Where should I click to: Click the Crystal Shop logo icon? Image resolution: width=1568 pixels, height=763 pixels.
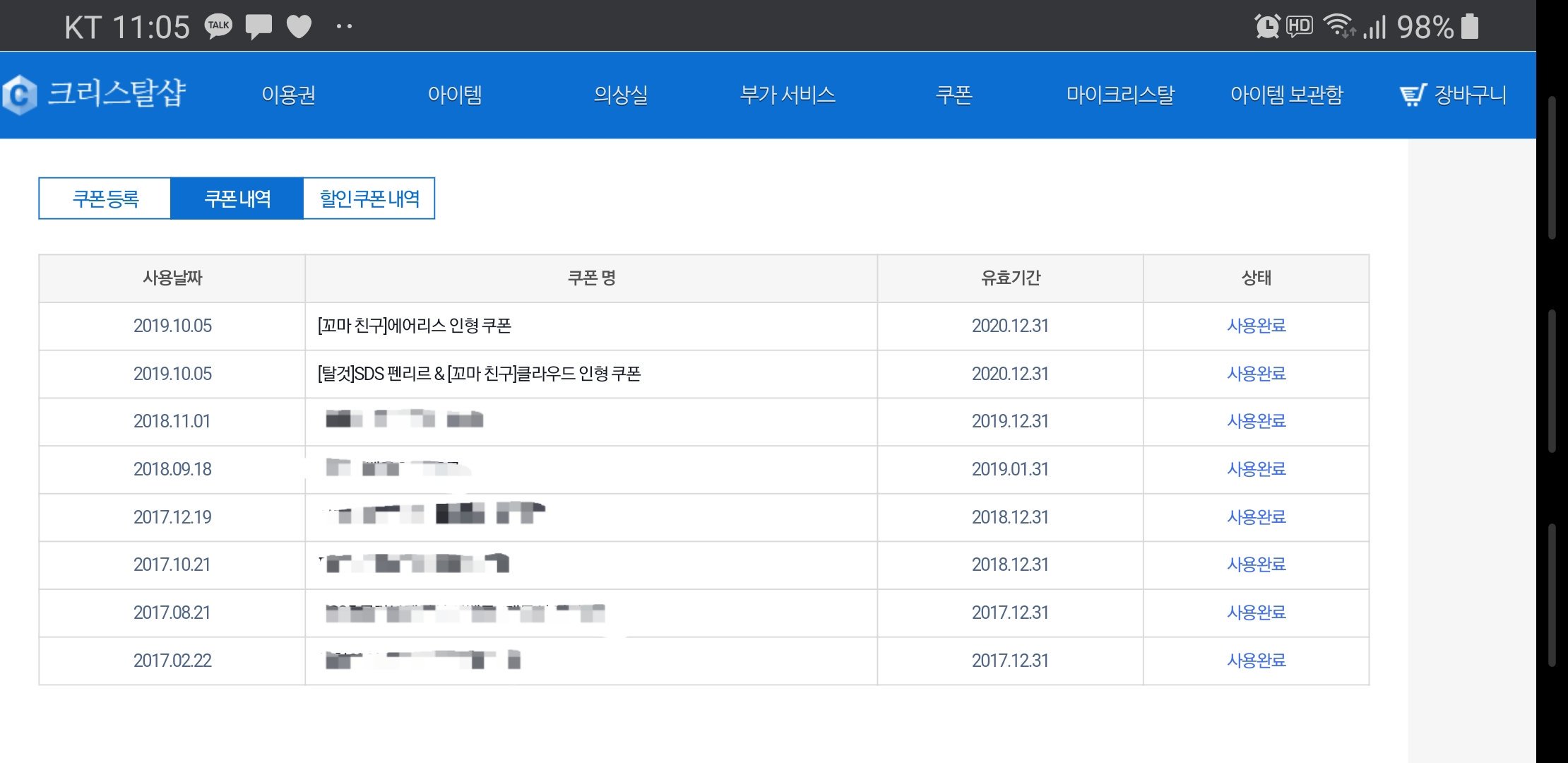pos(20,95)
